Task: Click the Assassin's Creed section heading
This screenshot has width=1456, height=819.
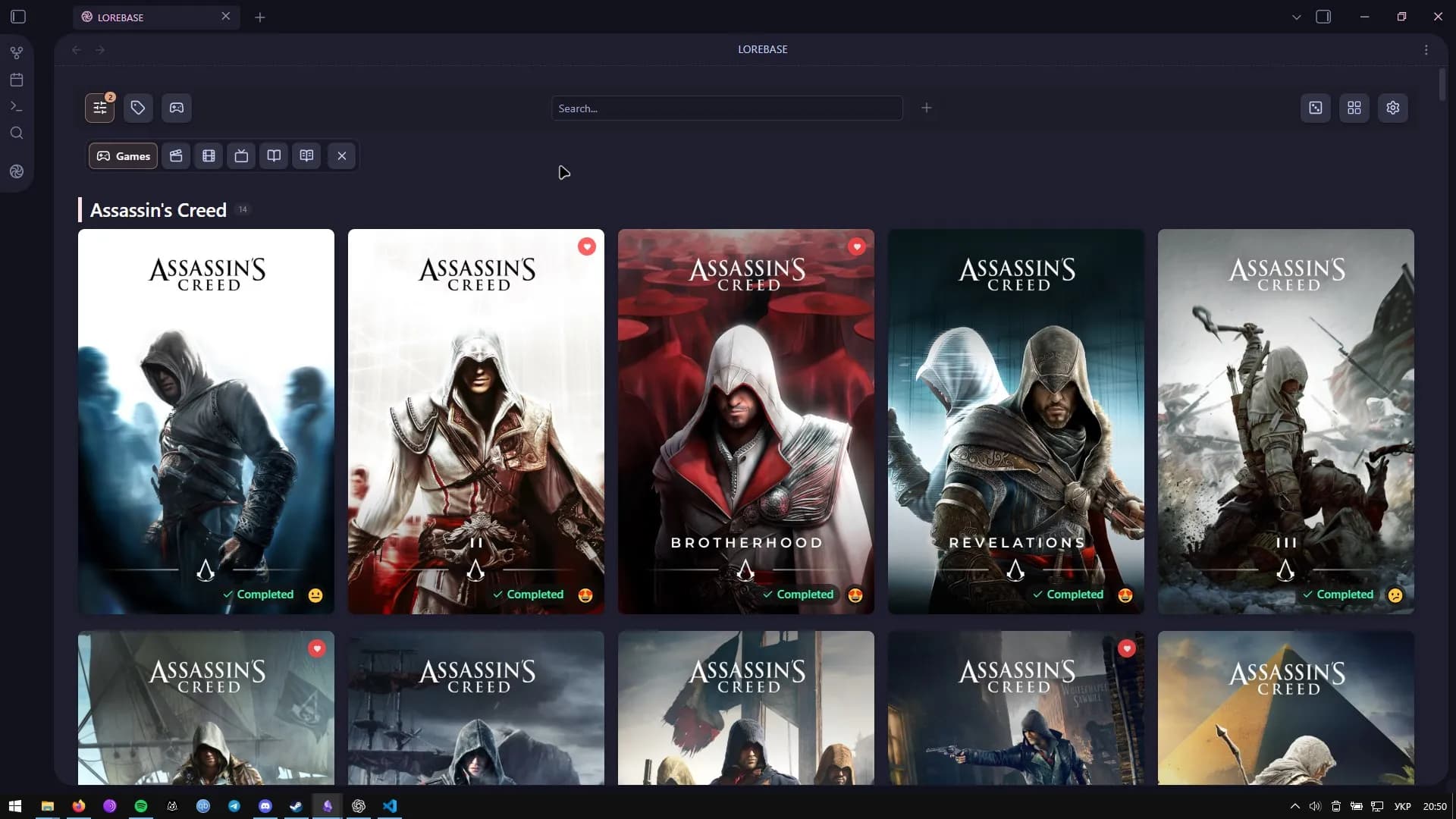Action: pos(158,210)
